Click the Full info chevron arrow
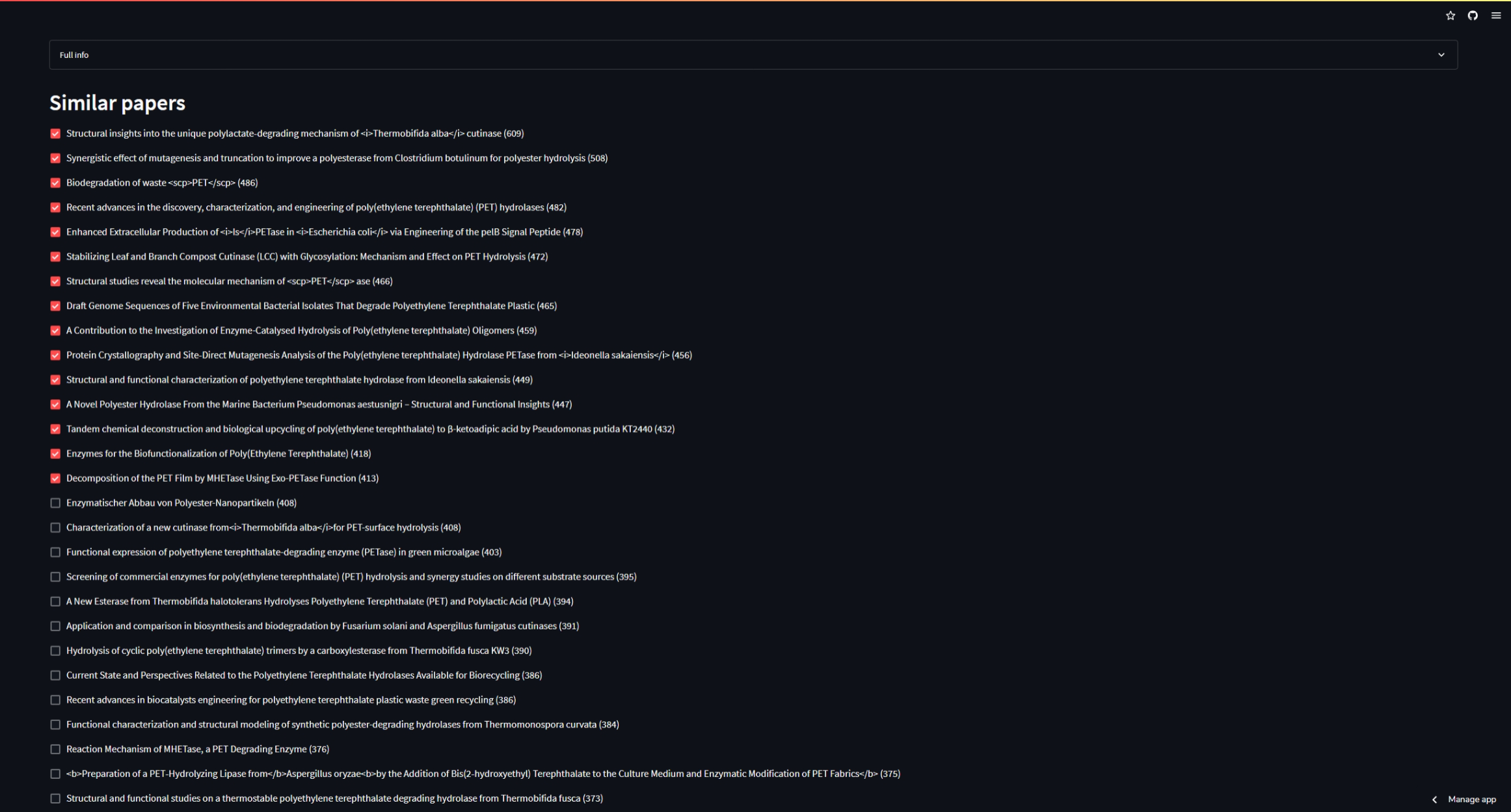This screenshot has height=812, width=1511. pyautogui.click(x=1441, y=55)
